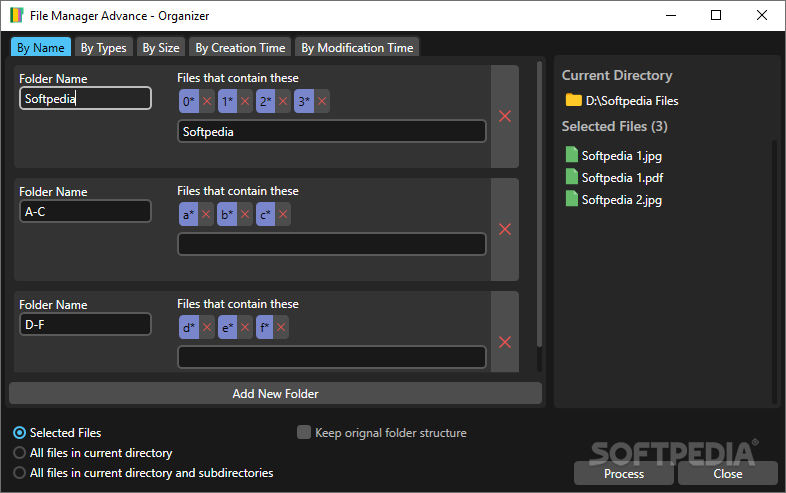
Task: Switch to the By Types tab
Action: point(104,47)
